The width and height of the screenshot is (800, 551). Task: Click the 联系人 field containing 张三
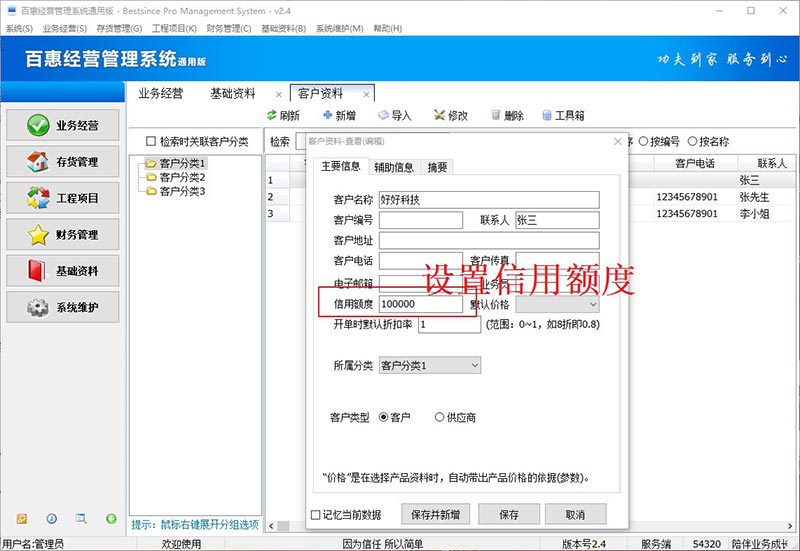click(x=557, y=220)
